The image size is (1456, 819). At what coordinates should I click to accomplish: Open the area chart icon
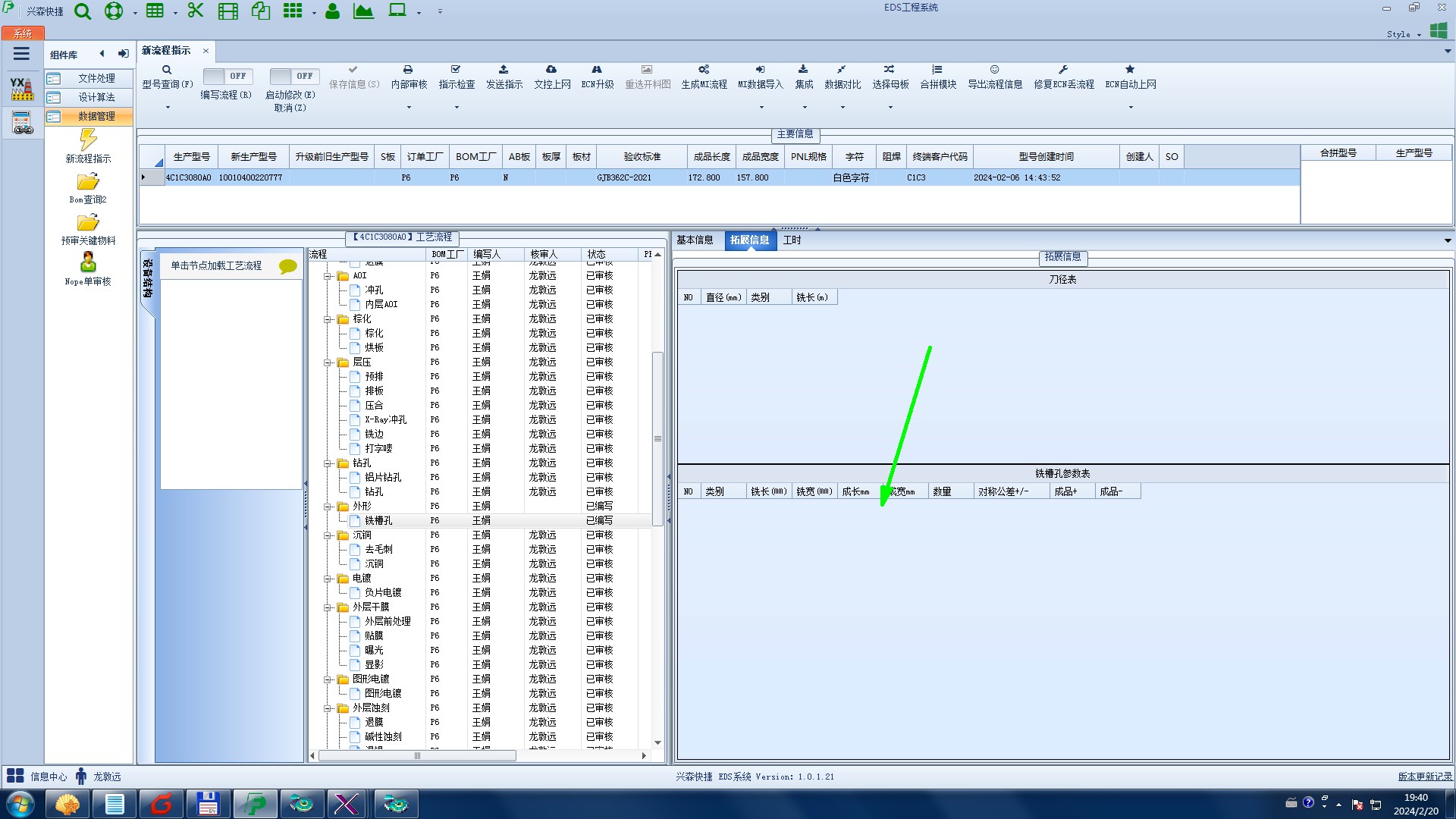click(x=363, y=11)
